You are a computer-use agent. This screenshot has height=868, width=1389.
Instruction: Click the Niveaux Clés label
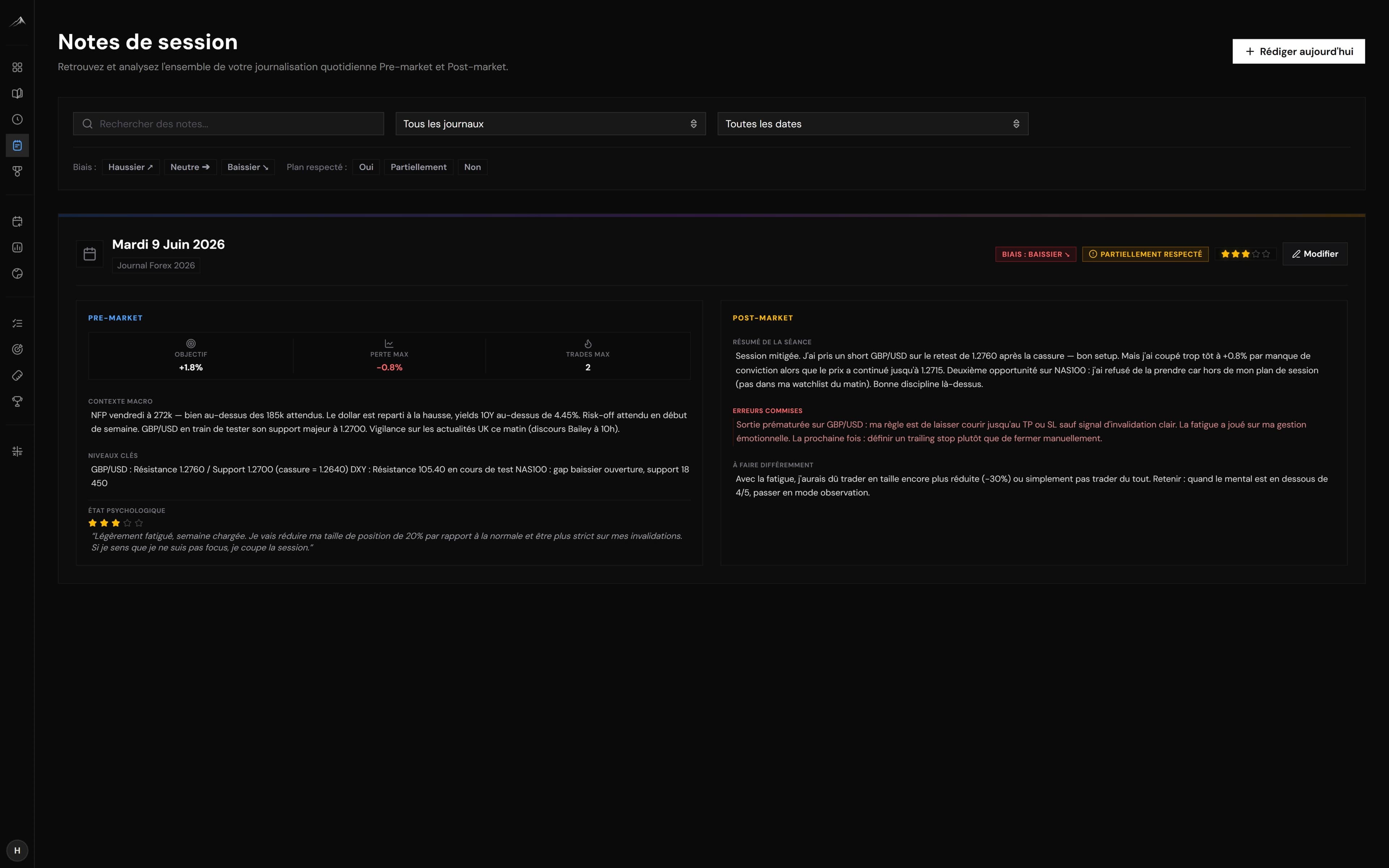tap(113, 455)
